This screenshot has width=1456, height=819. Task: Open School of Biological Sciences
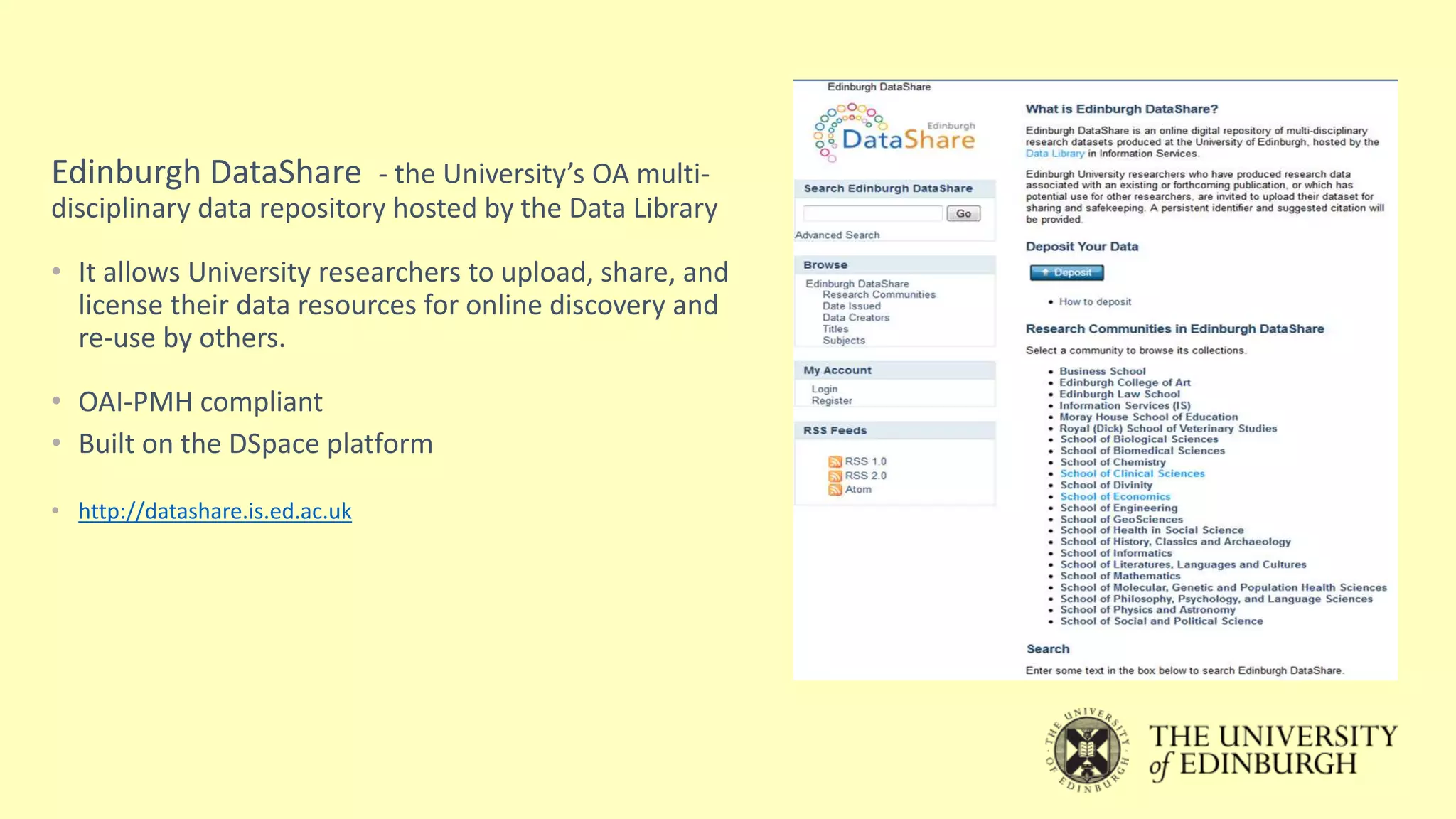1139,439
